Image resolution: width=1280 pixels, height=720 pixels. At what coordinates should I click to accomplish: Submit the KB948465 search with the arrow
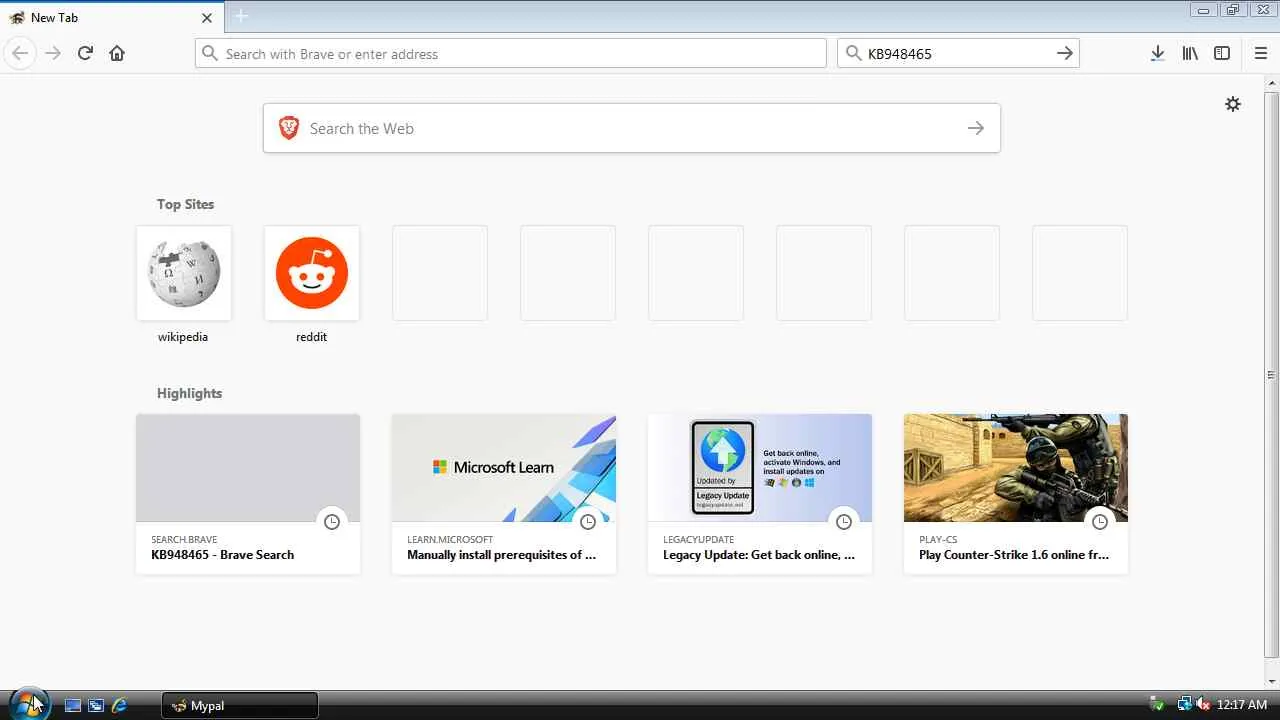pyautogui.click(x=1065, y=53)
